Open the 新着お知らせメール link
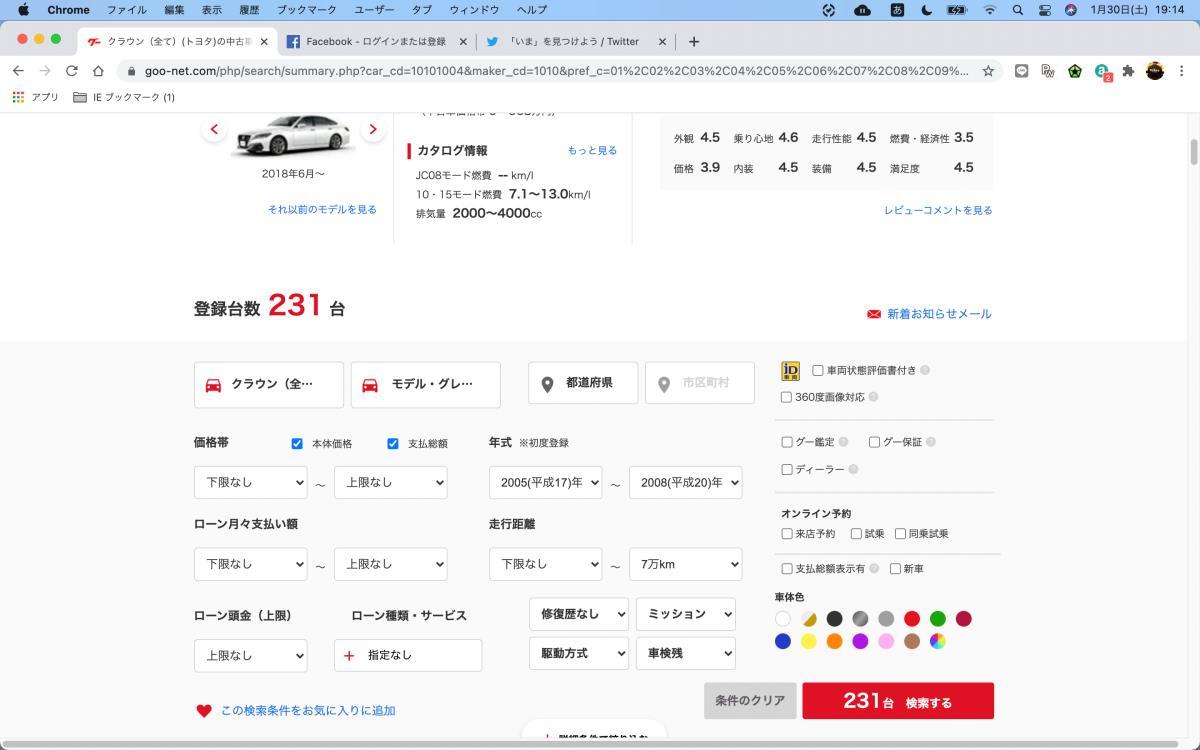The image size is (1200, 750). [930, 314]
